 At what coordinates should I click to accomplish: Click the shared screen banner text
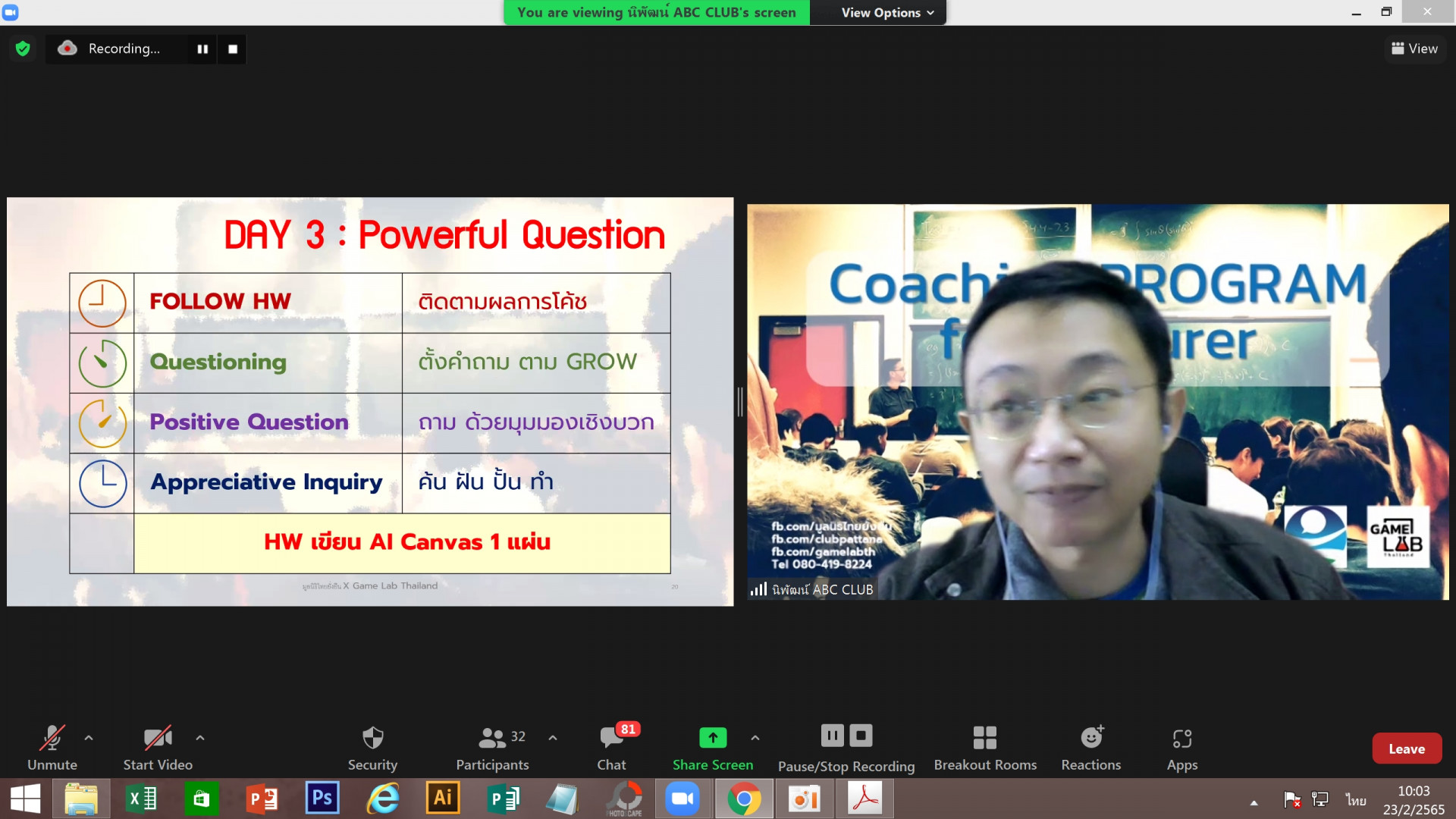[x=657, y=12]
